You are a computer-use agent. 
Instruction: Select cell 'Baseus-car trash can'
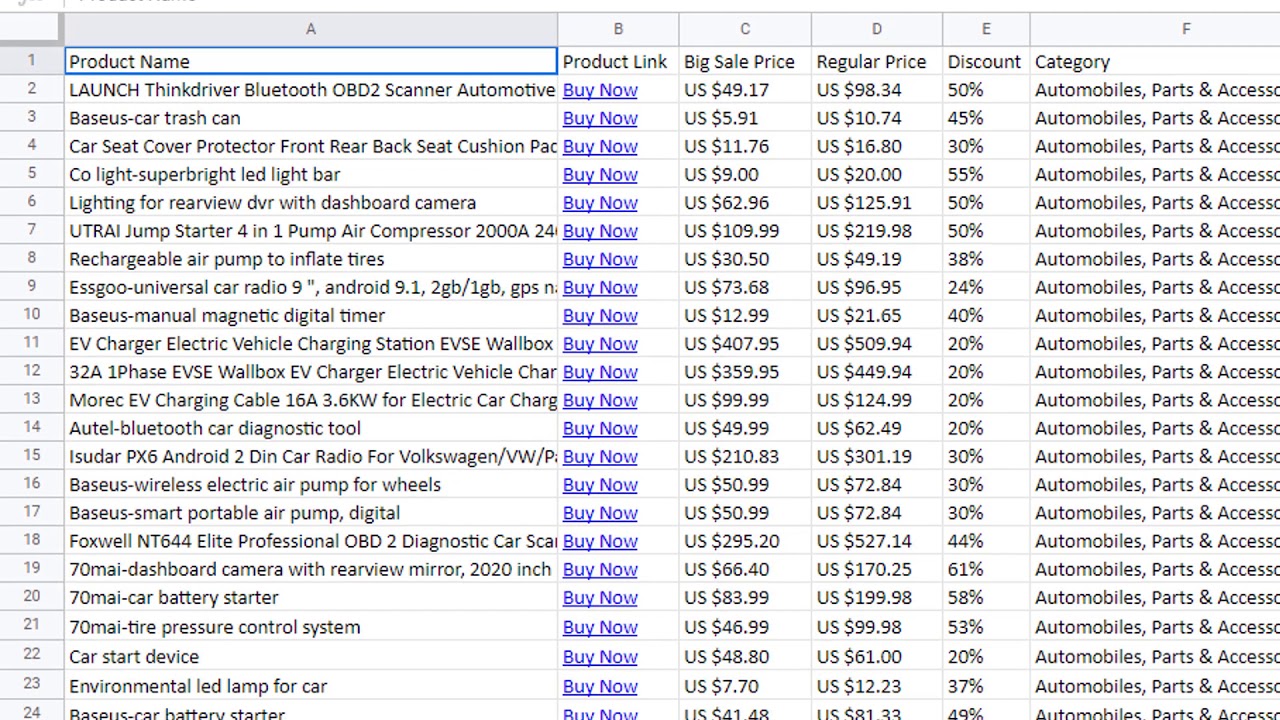click(x=311, y=118)
